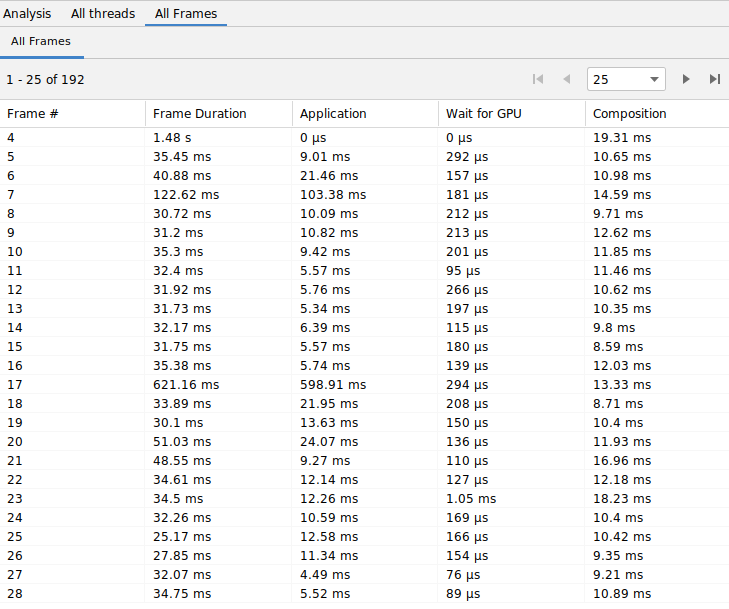Select the top-level All Frames tab
Image resolution: width=729 pixels, height=609 pixels.
(x=186, y=14)
